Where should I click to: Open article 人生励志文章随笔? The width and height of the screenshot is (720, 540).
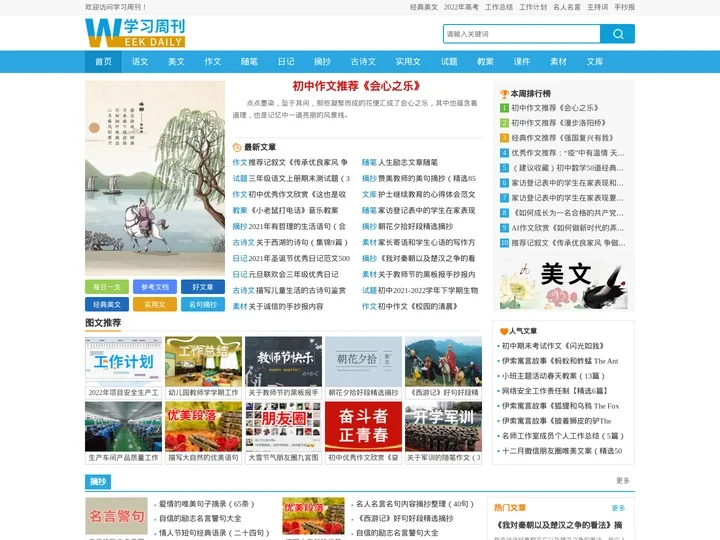click(407, 163)
